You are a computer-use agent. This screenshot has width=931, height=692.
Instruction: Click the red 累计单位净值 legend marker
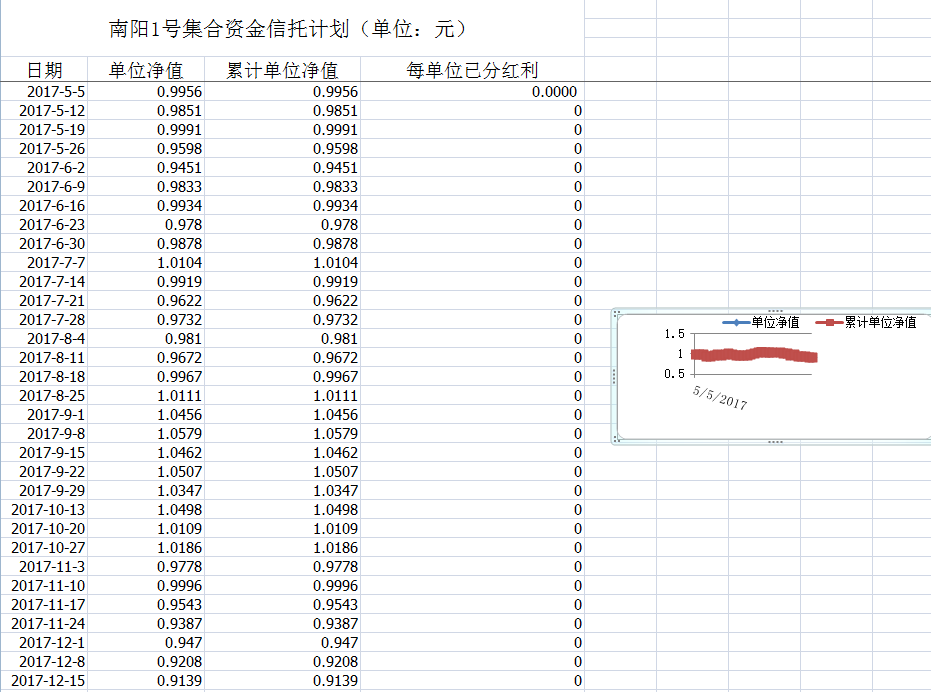pyautogui.click(x=830, y=322)
